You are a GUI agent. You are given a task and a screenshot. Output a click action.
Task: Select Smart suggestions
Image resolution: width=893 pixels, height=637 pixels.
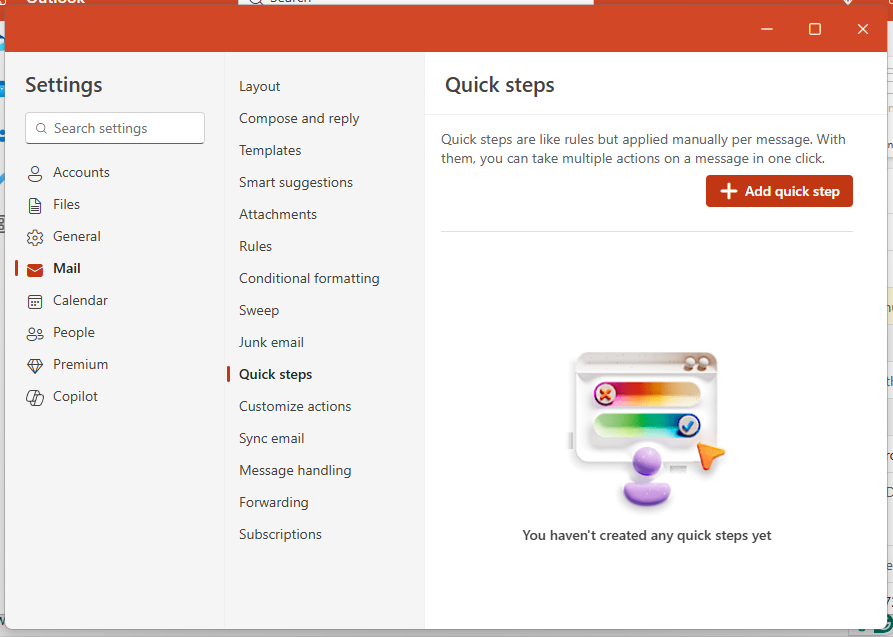(x=296, y=182)
